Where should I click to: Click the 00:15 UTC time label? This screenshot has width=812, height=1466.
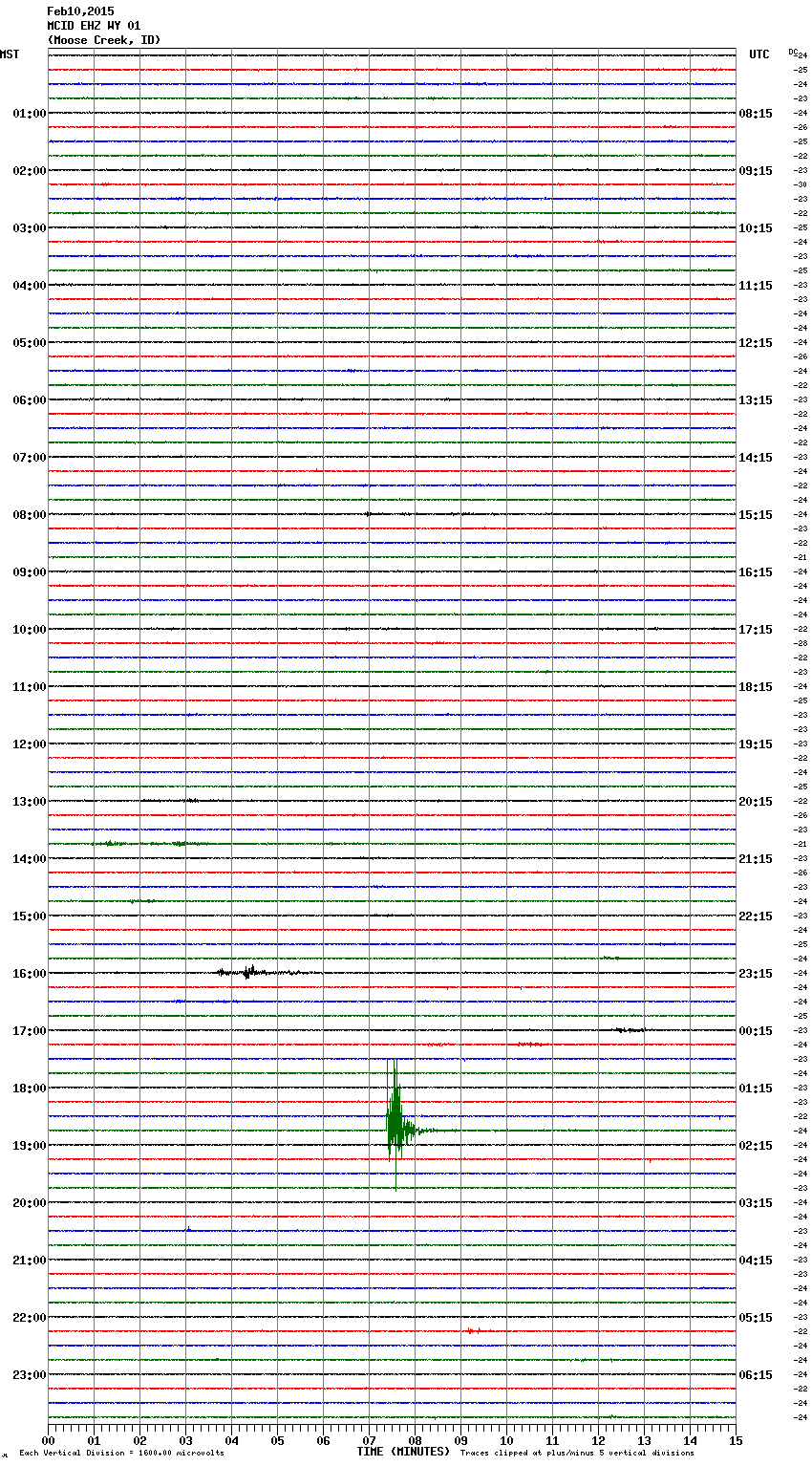pos(756,1031)
